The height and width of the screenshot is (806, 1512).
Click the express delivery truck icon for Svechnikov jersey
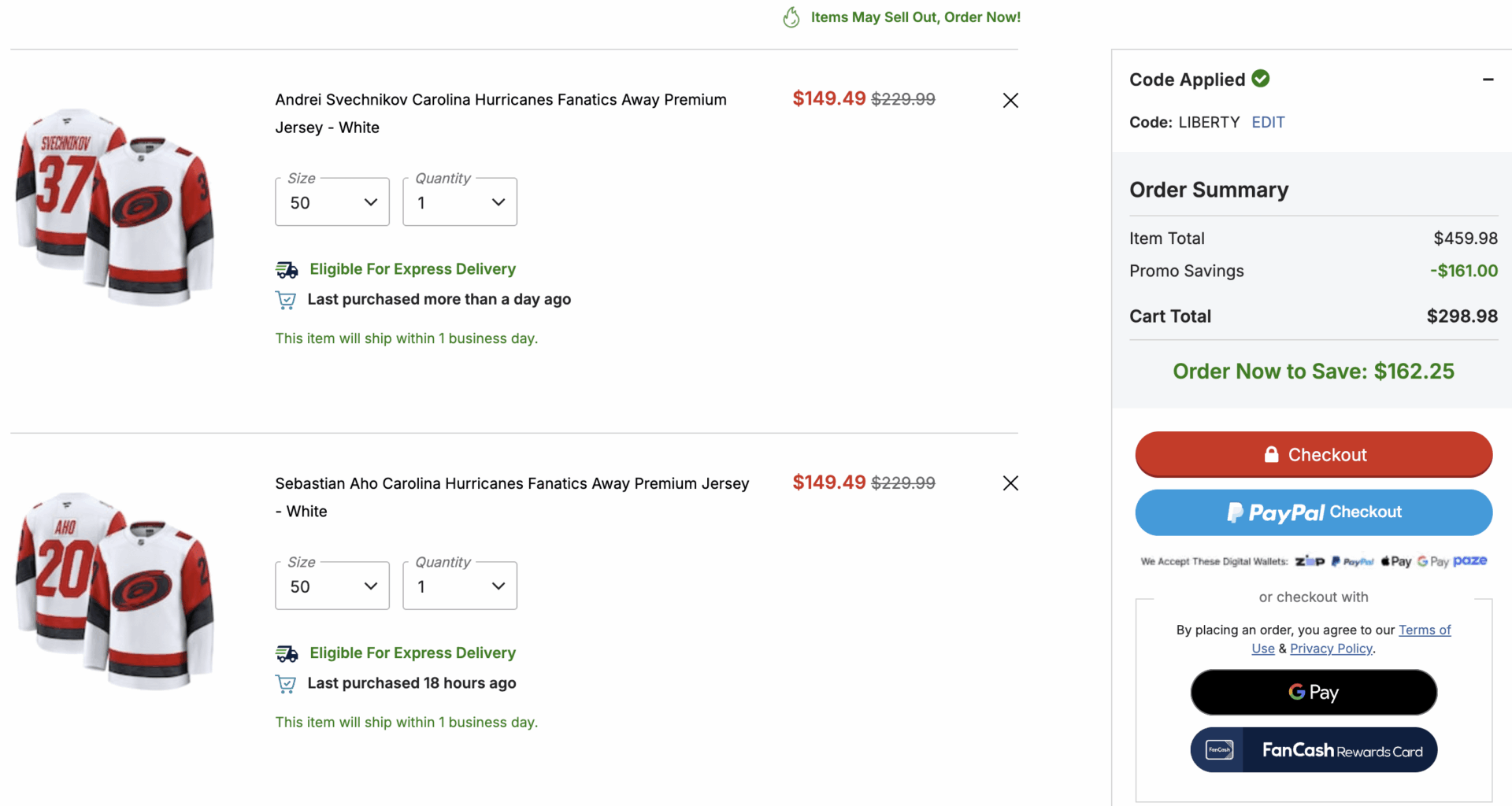(x=287, y=269)
